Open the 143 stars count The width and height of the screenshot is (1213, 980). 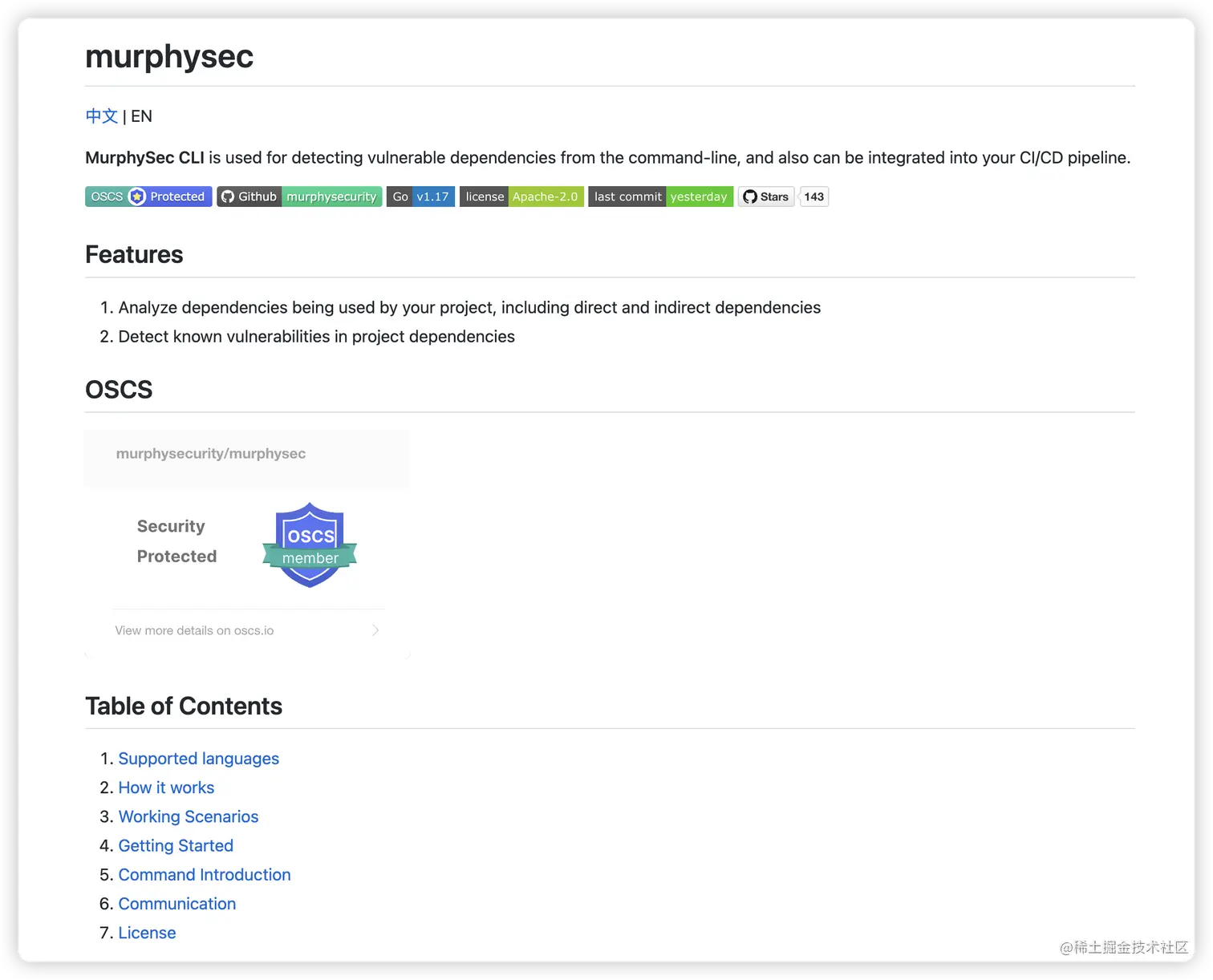tap(814, 196)
